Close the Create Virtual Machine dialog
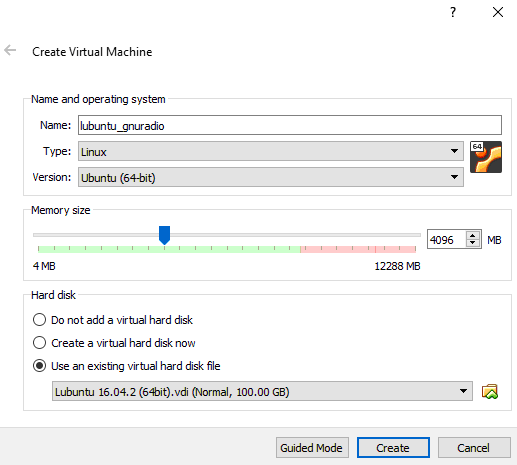The height and width of the screenshot is (465, 517). pos(498,12)
